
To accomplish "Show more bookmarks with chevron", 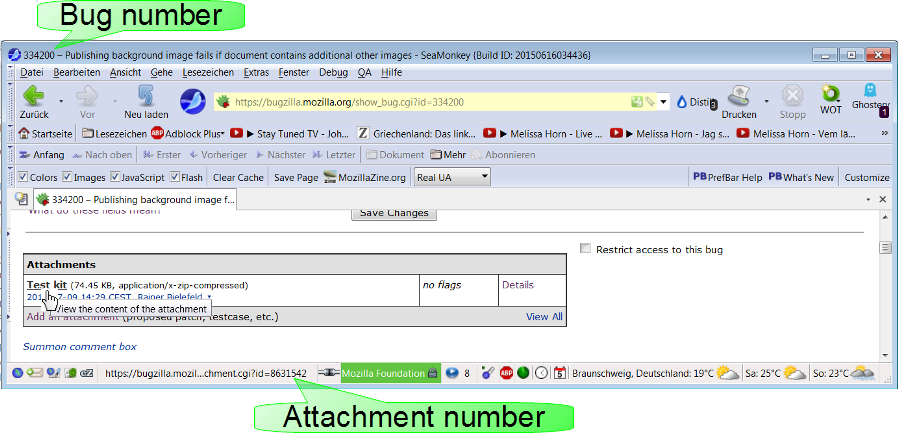I will (x=884, y=133).
